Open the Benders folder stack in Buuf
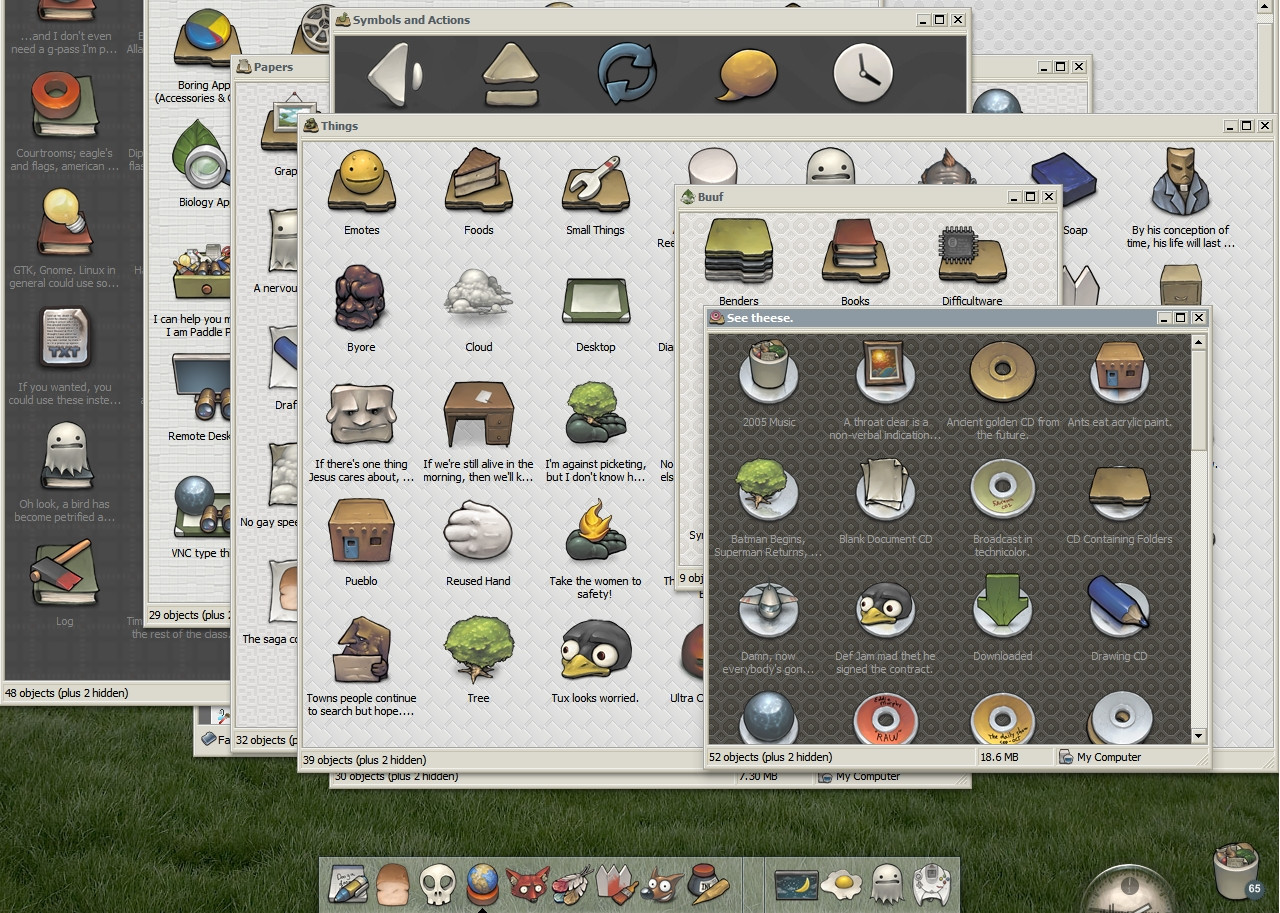Image resolution: width=1280 pixels, height=913 pixels. [738, 250]
